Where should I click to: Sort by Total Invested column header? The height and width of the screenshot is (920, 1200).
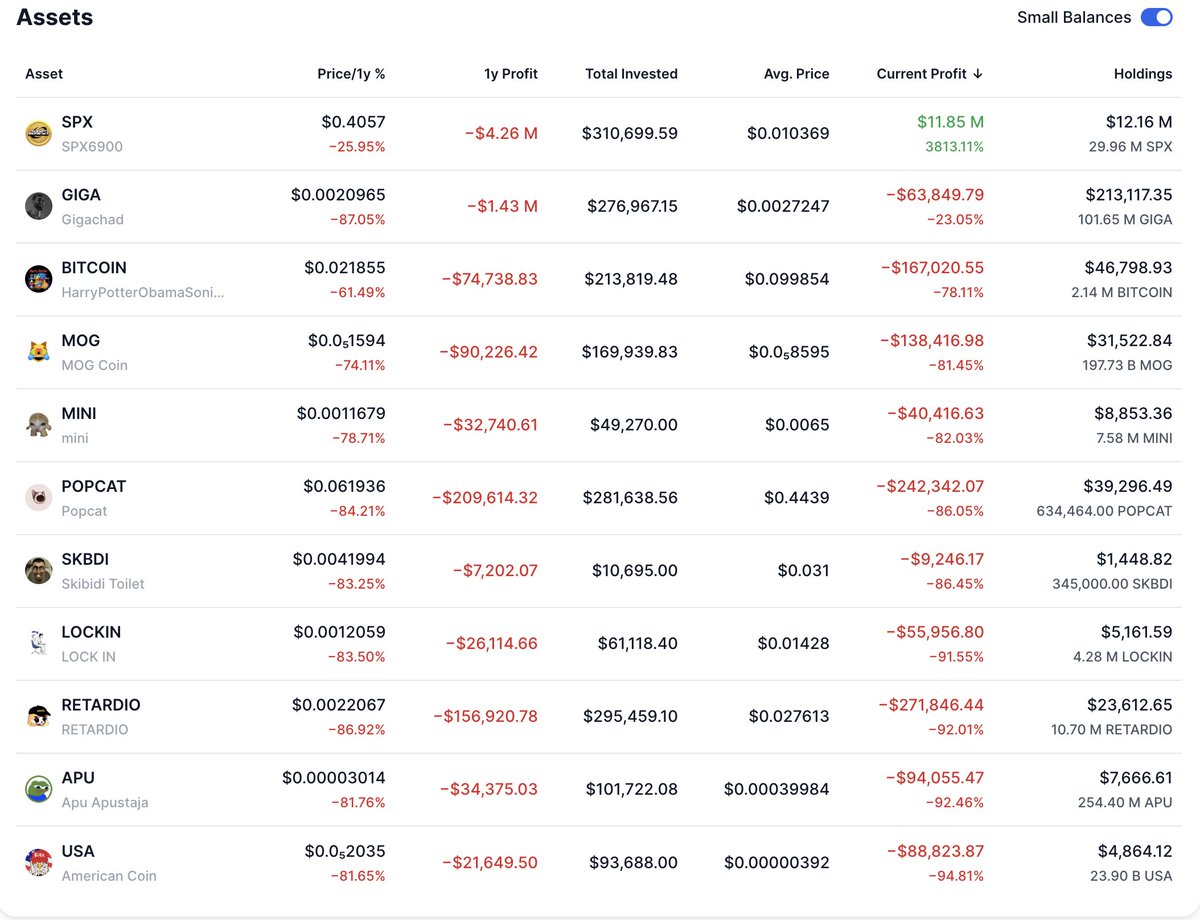coord(631,74)
